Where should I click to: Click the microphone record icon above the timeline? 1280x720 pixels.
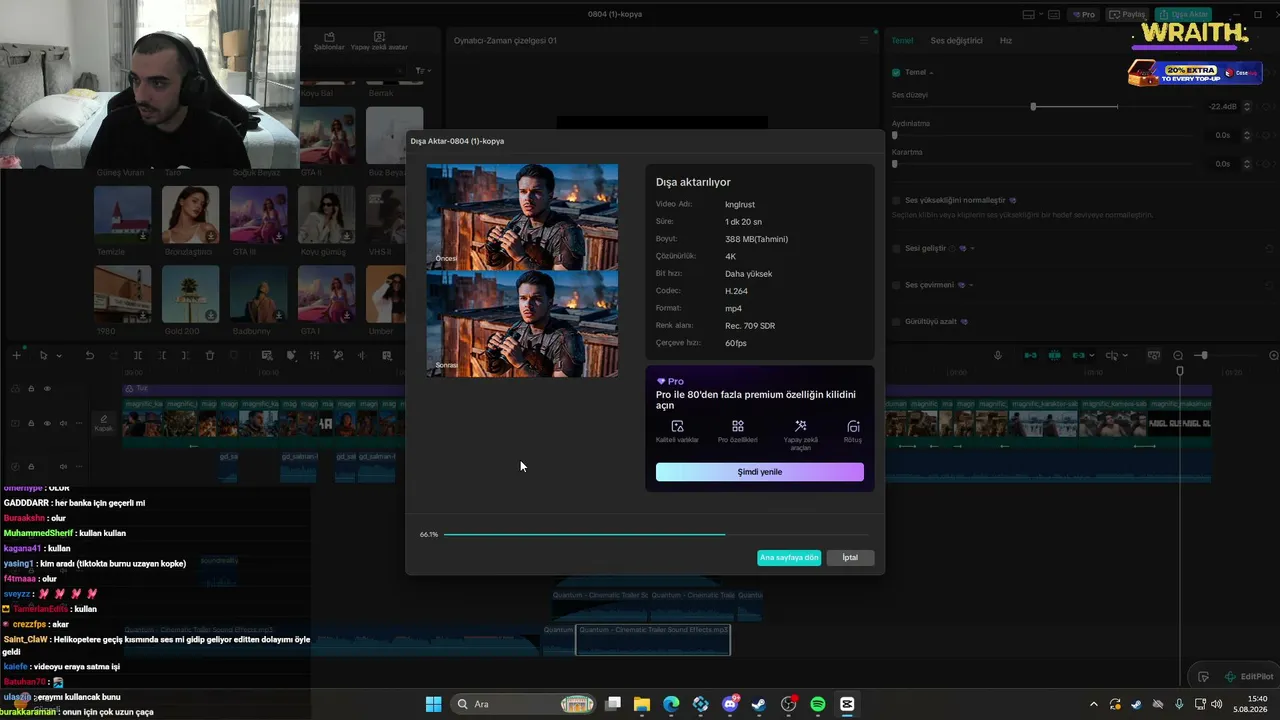[x=997, y=356]
